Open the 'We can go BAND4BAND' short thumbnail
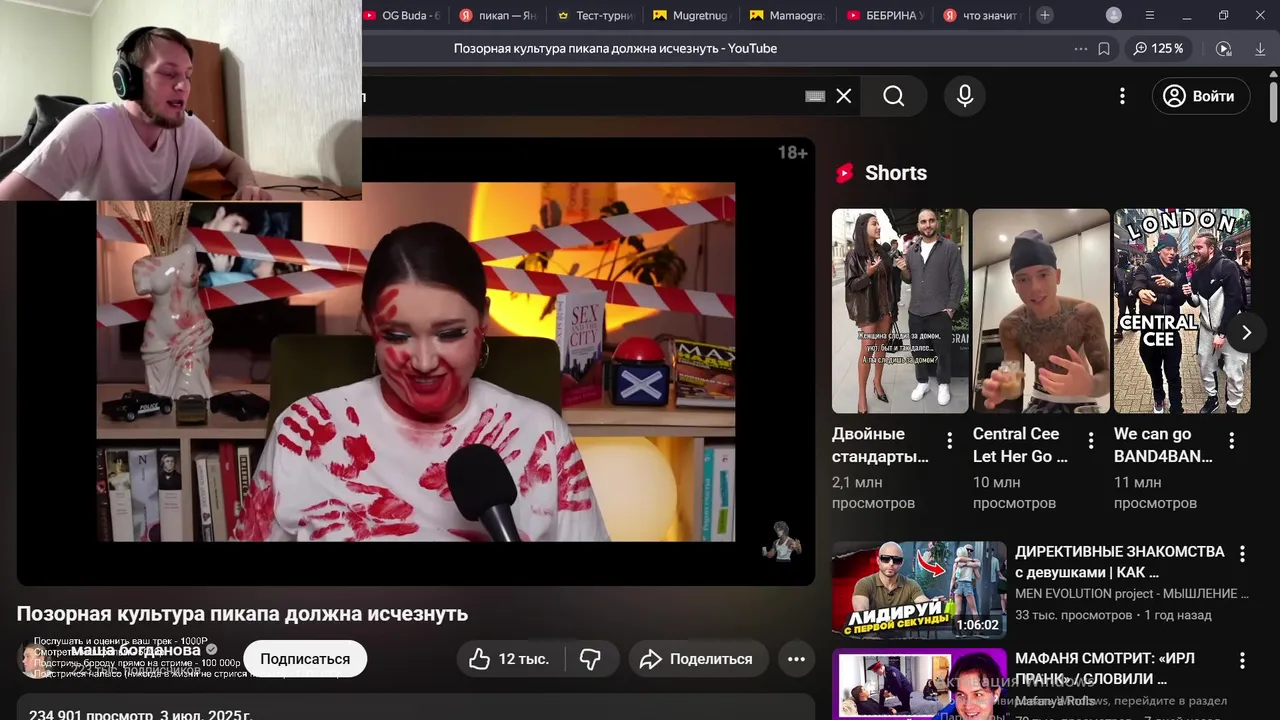This screenshot has height=720, width=1280. 1182,311
